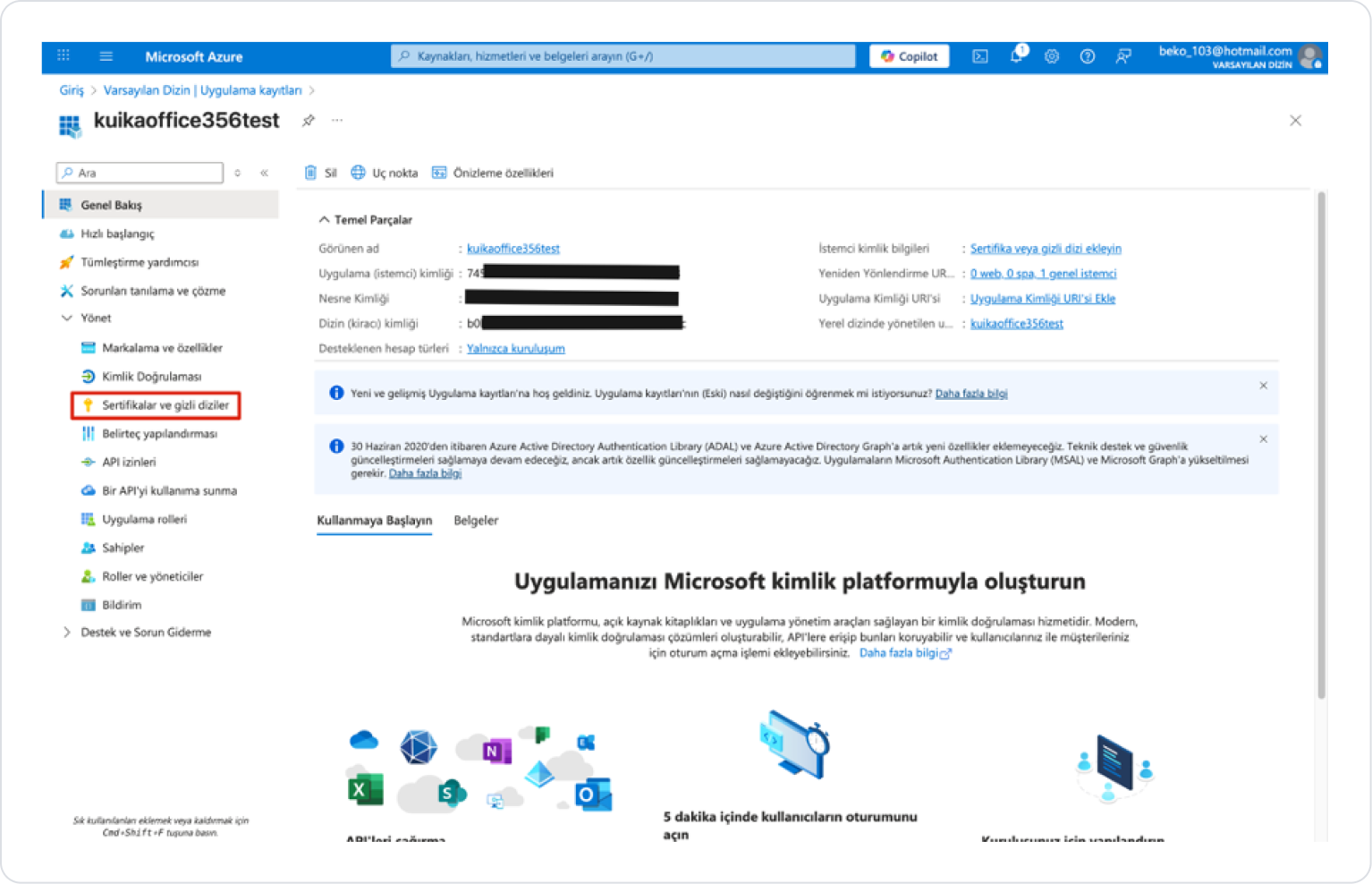Click the Roller ve yöneticiler icon
Image resolution: width=1372 pixels, height=884 pixels.
88,577
